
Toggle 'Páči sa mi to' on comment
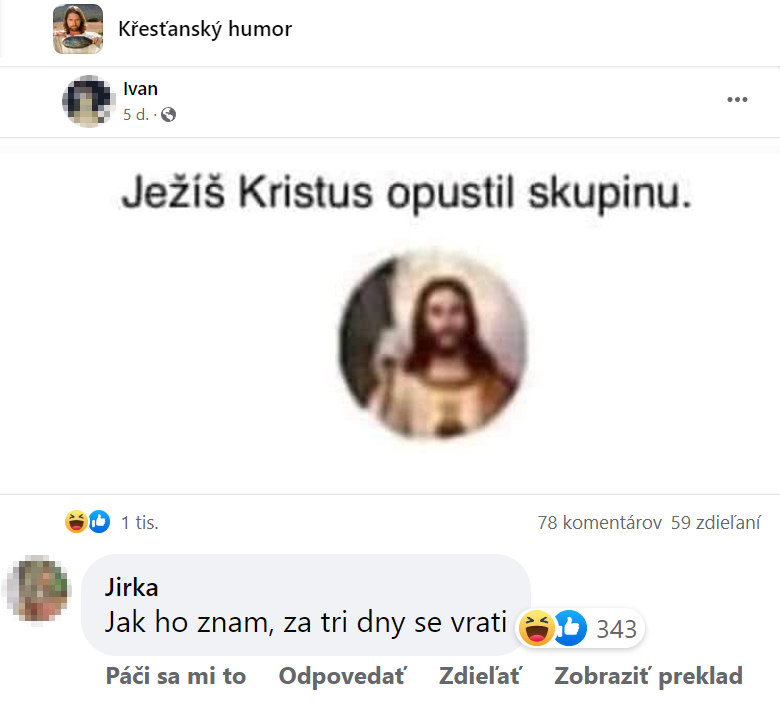coord(176,676)
